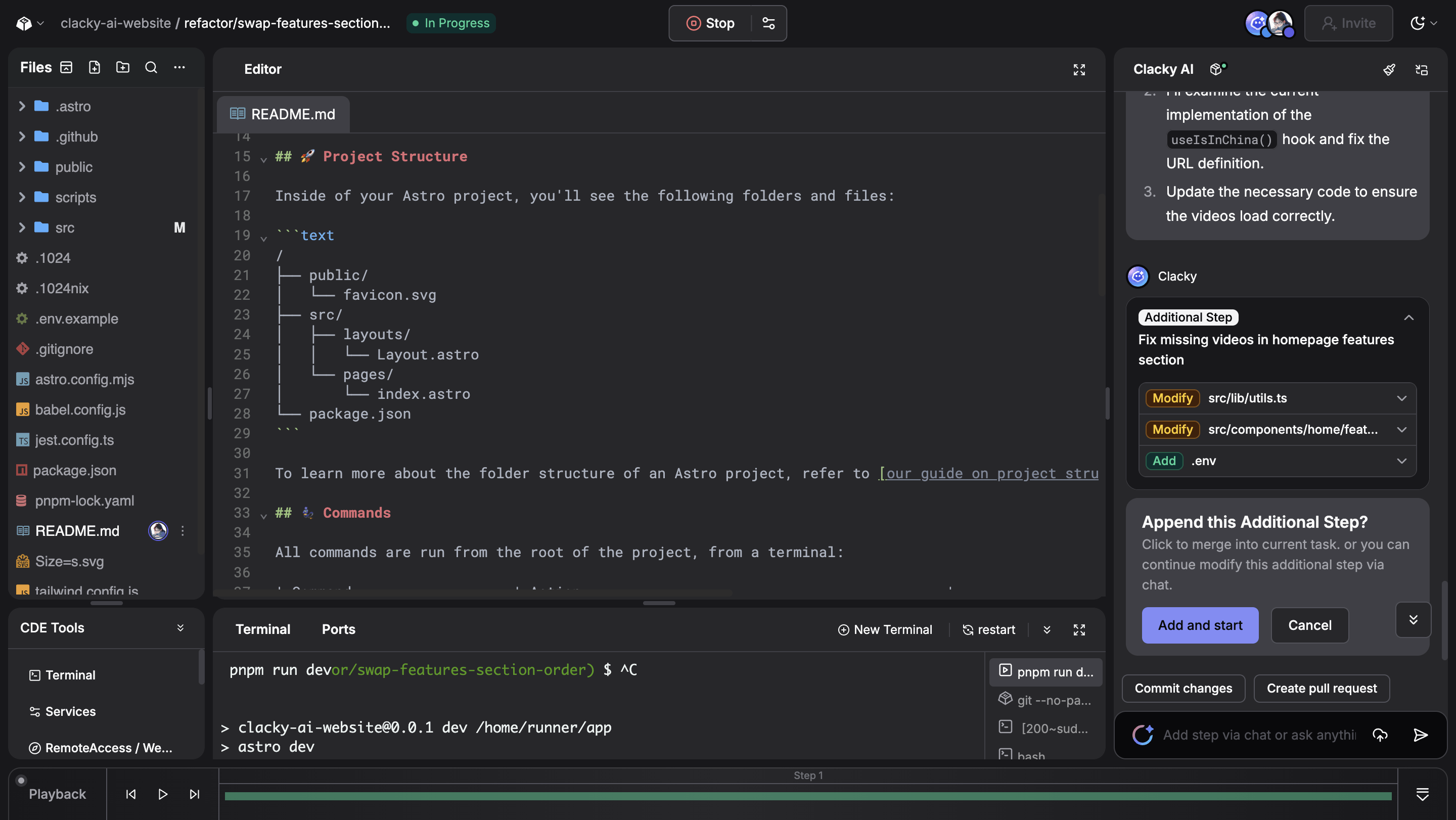1456x820 pixels.
Task: Create a new folder in Files
Action: pos(123,67)
